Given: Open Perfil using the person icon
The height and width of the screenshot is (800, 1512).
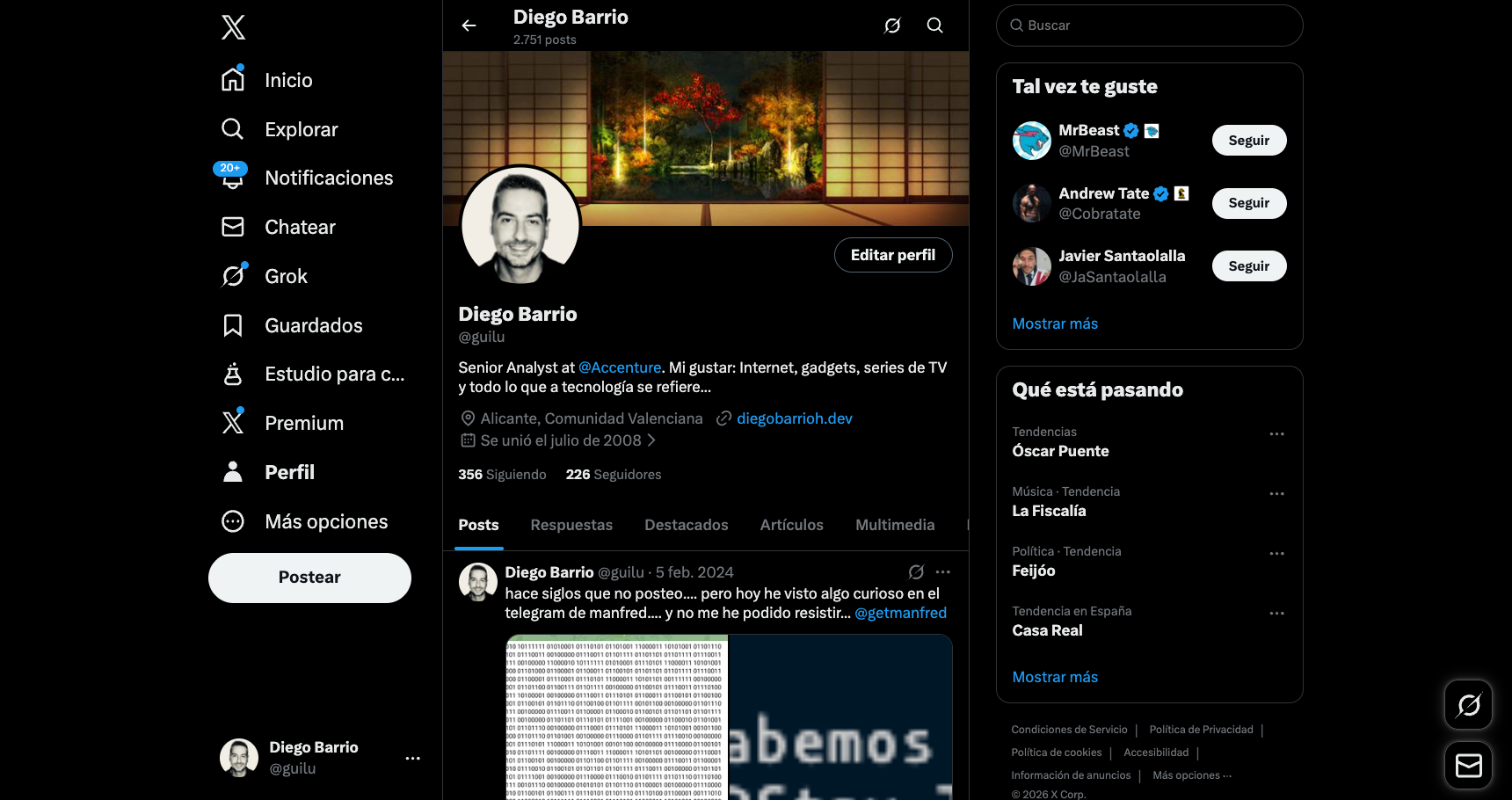Looking at the screenshot, I should pyautogui.click(x=233, y=471).
